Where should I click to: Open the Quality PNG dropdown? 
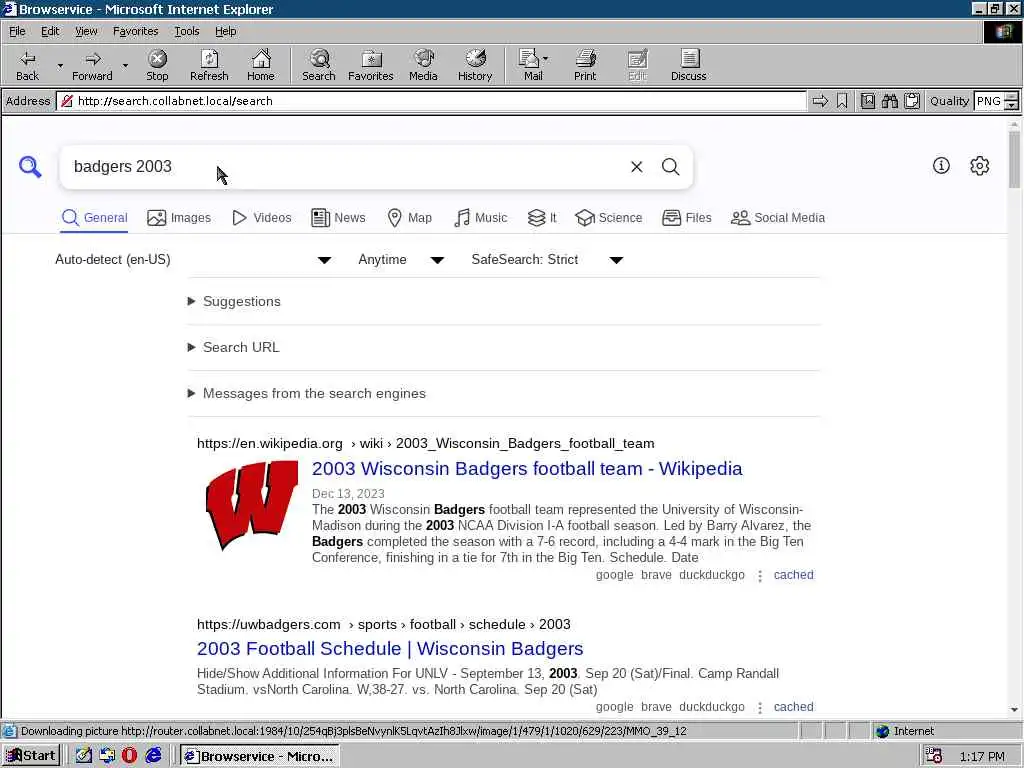[x=1011, y=101]
